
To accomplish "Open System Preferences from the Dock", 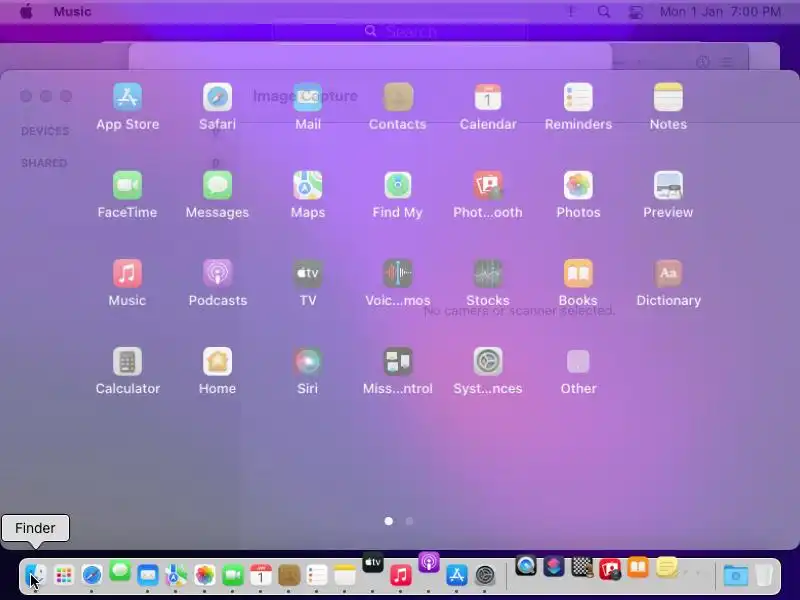I will (x=485, y=576).
